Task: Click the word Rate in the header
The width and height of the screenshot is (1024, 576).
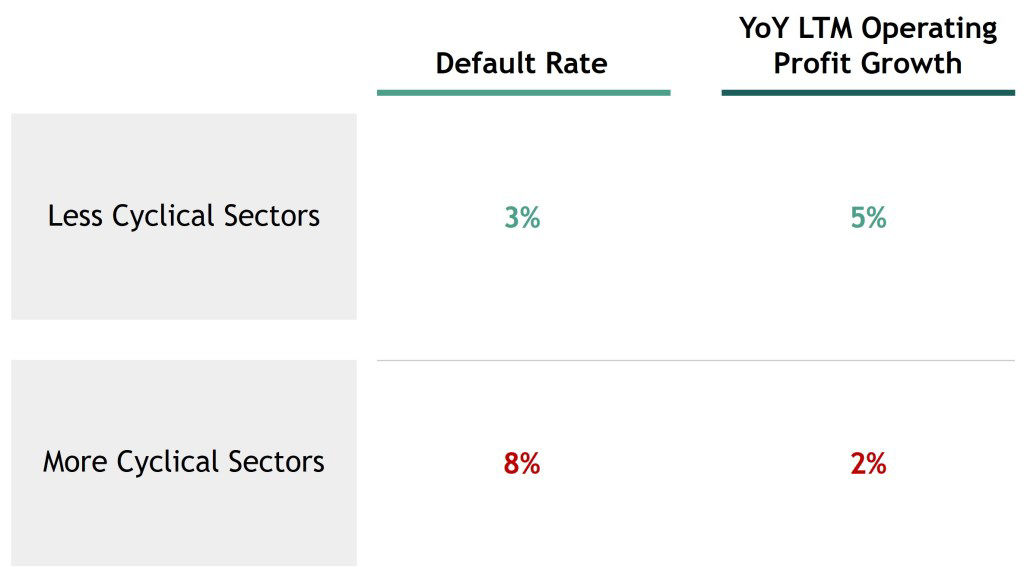Action: tap(577, 63)
